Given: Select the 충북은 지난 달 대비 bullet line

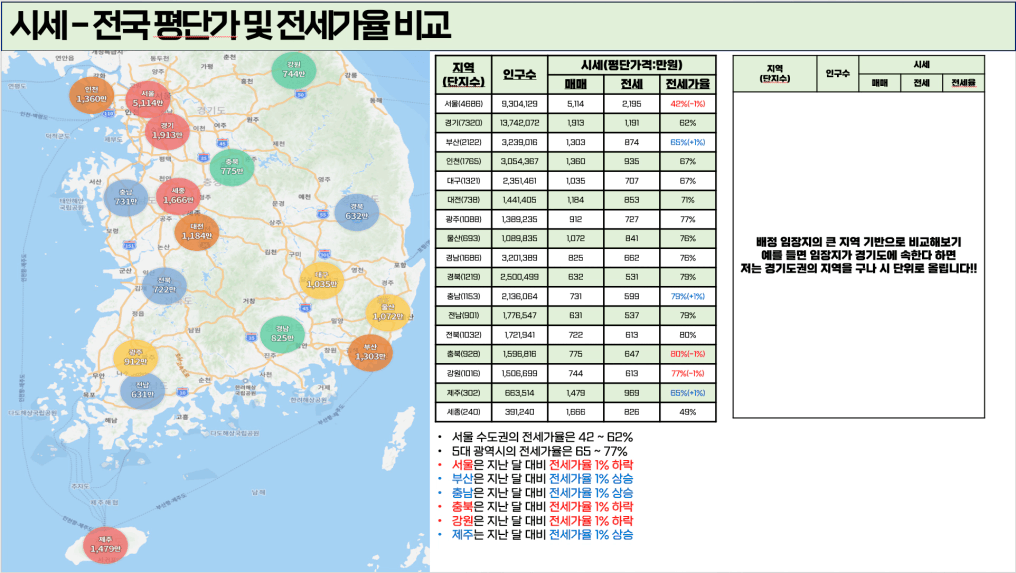Looking at the screenshot, I should 542,506.
